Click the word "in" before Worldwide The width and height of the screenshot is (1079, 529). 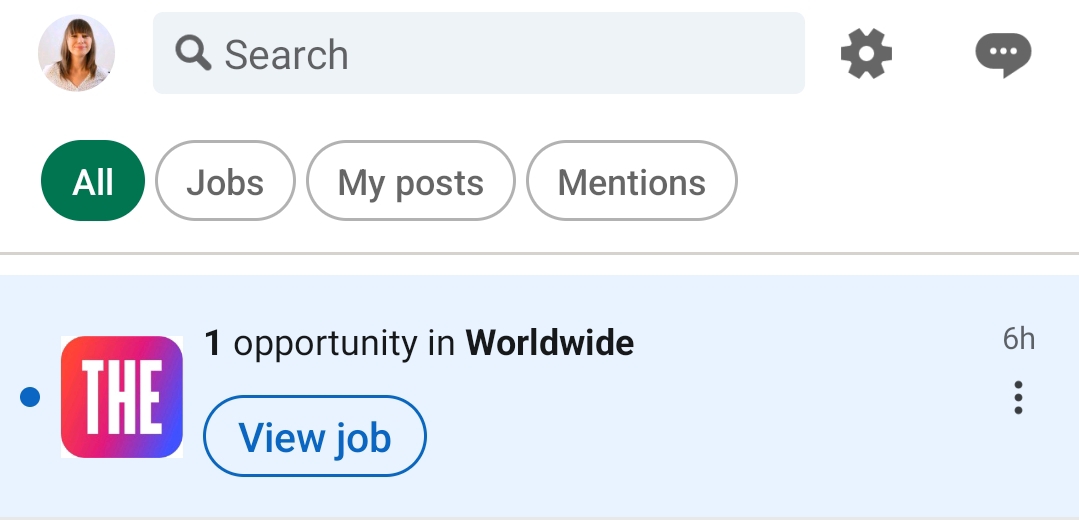pyautogui.click(x=441, y=344)
